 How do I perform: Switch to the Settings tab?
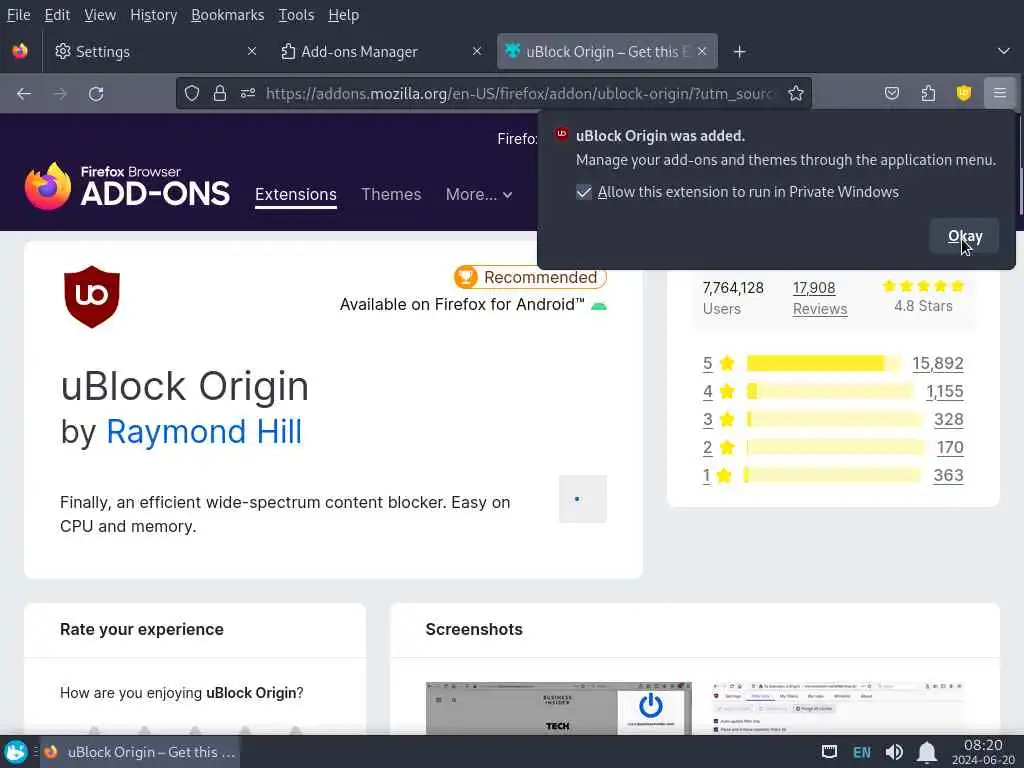point(156,51)
